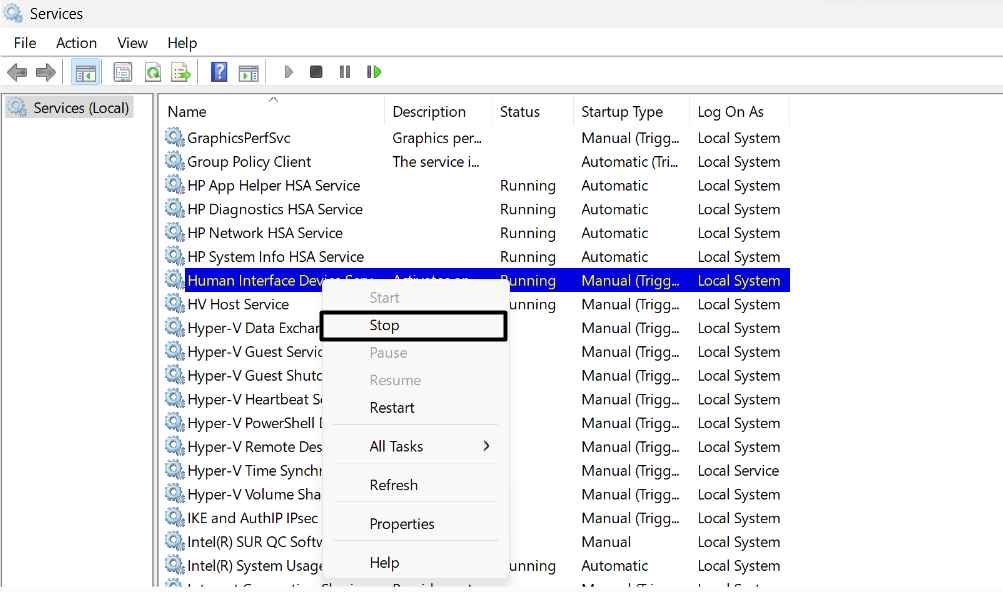Image resolution: width=1003 pixels, height=592 pixels.
Task: Toggle the Show/Hide Action Pane icon
Action: 248,72
